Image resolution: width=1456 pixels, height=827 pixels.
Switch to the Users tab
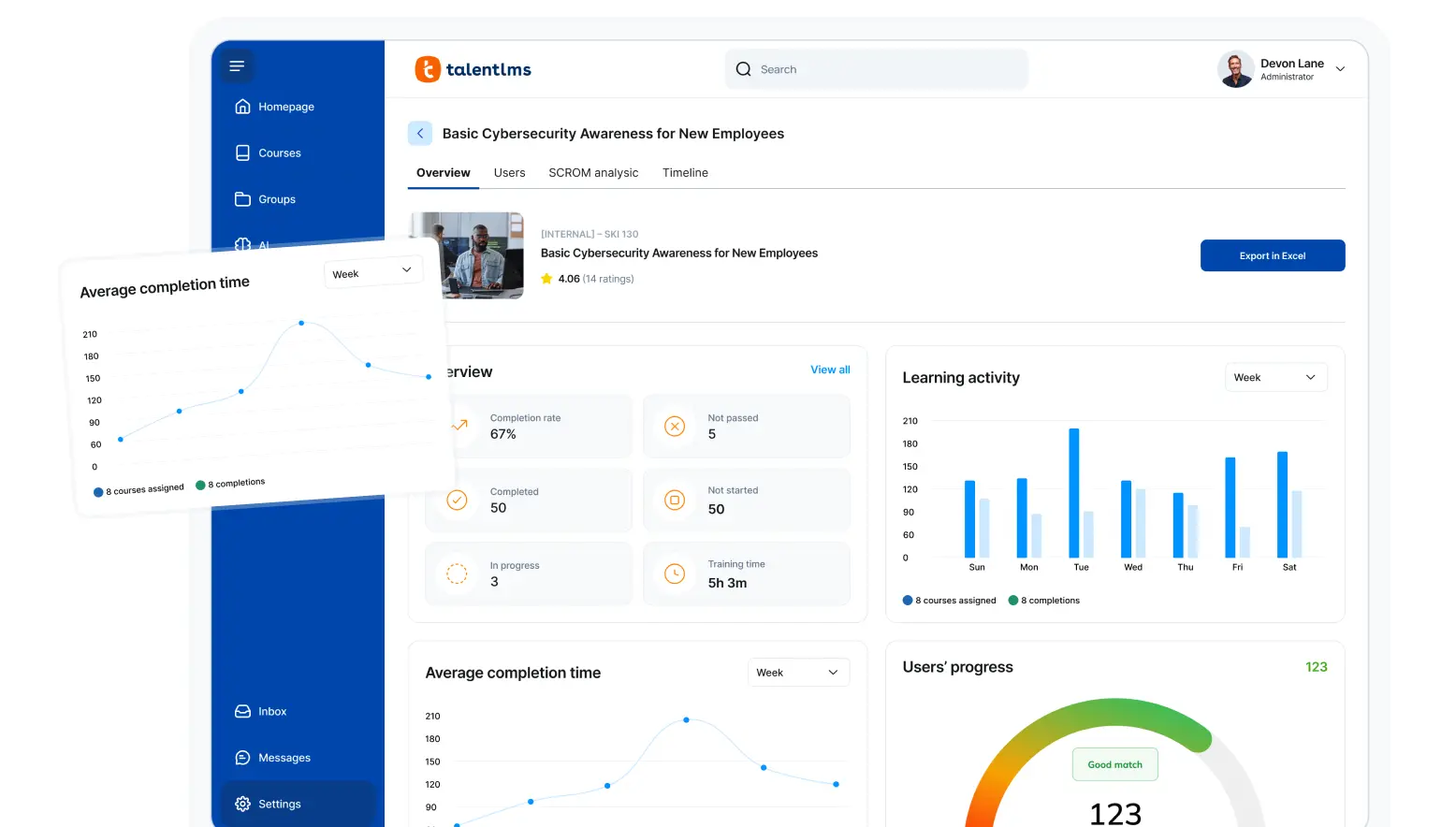tap(509, 173)
